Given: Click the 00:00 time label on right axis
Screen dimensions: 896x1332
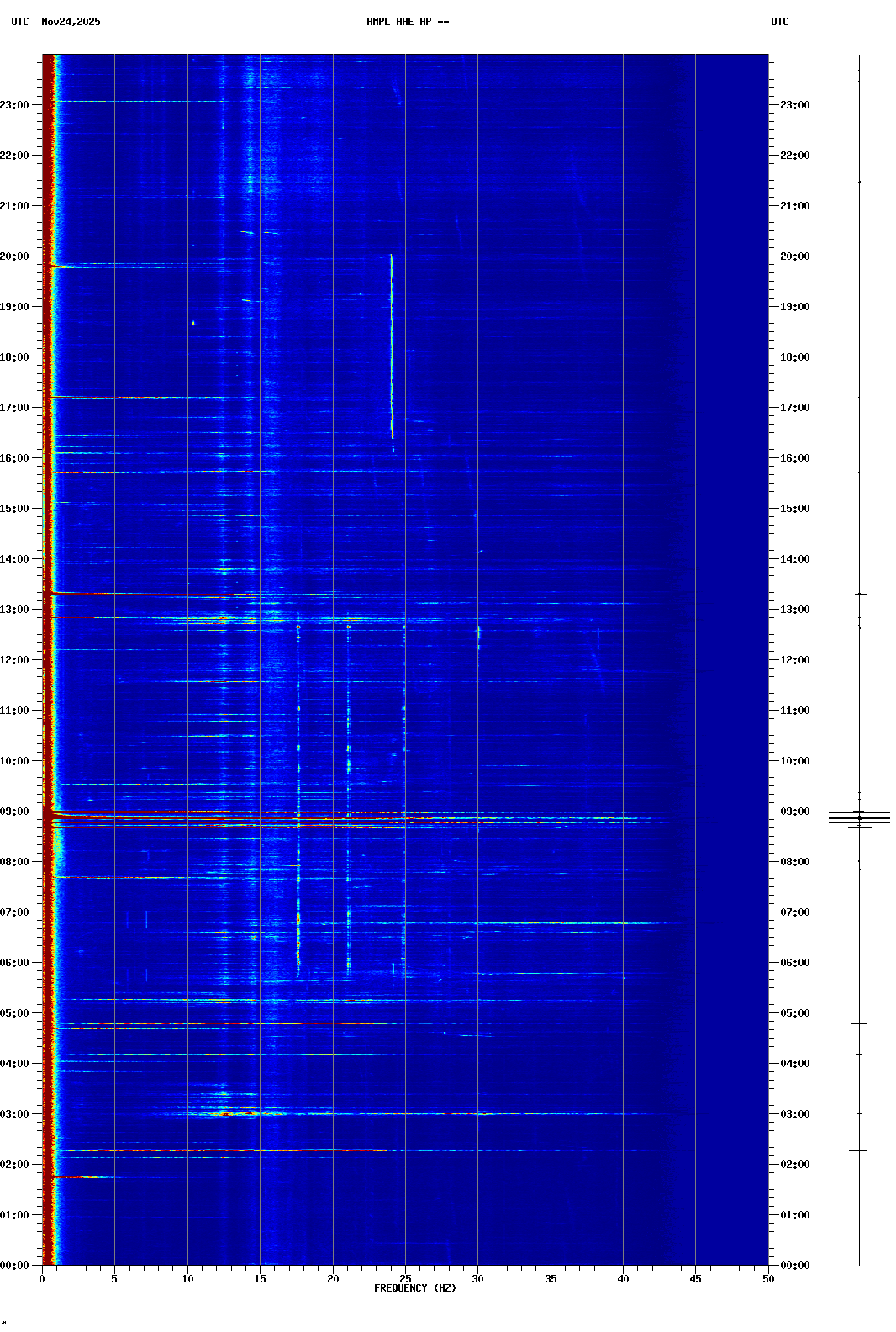Looking at the screenshot, I should point(794,1266).
